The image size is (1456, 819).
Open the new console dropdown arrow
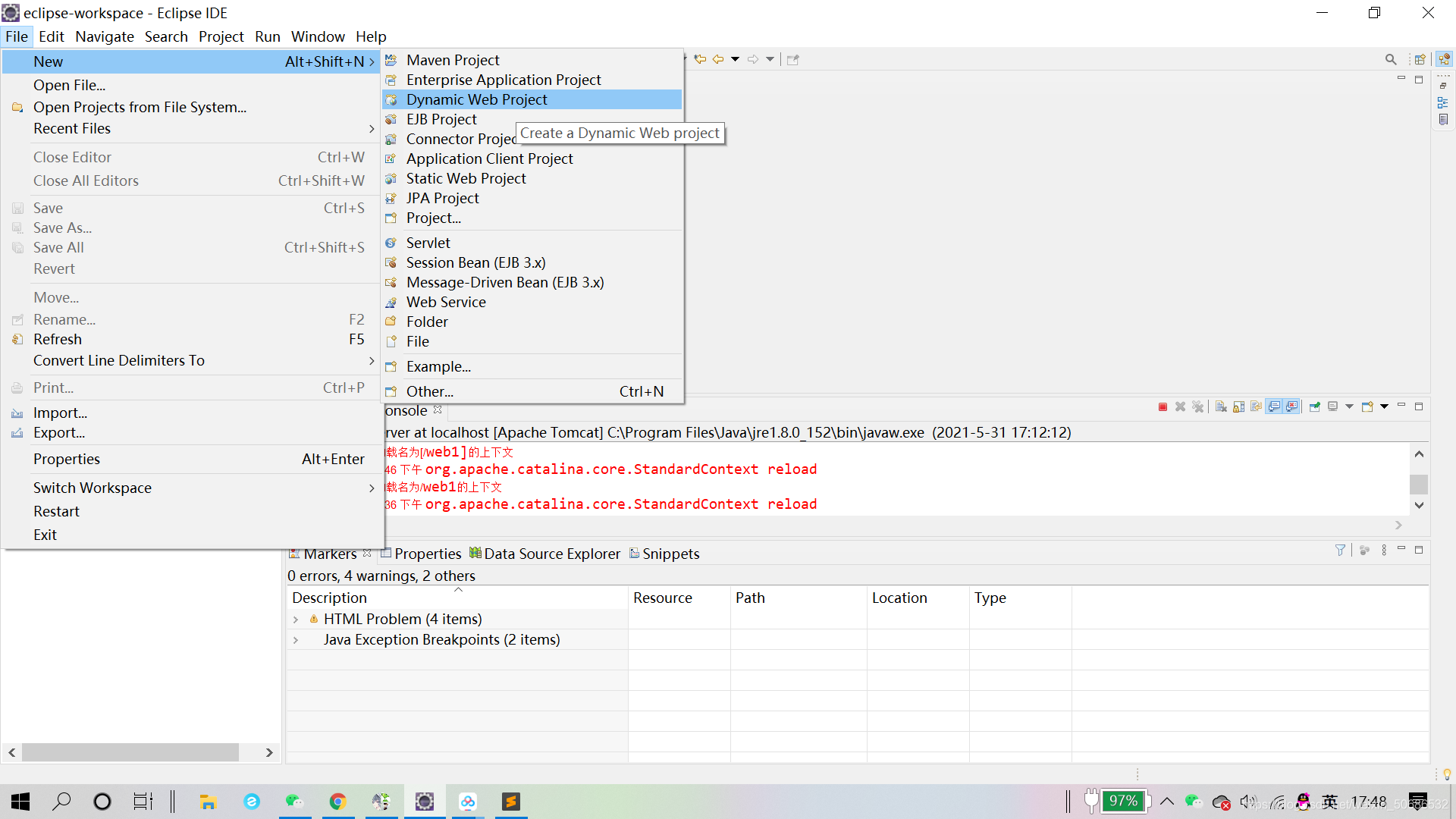click(1385, 407)
